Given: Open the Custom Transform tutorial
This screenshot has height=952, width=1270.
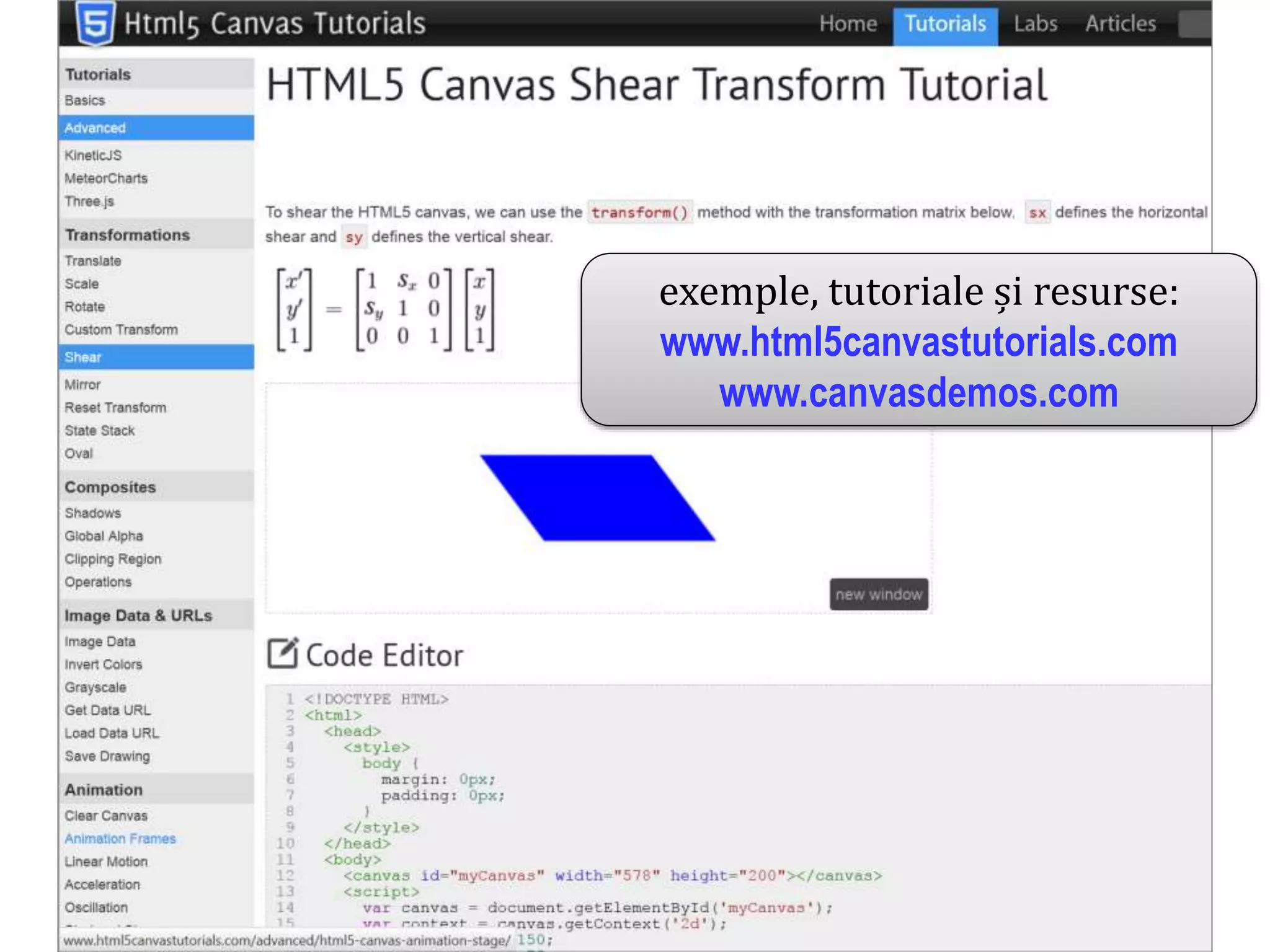Looking at the screenshot, I should [121, 330].
